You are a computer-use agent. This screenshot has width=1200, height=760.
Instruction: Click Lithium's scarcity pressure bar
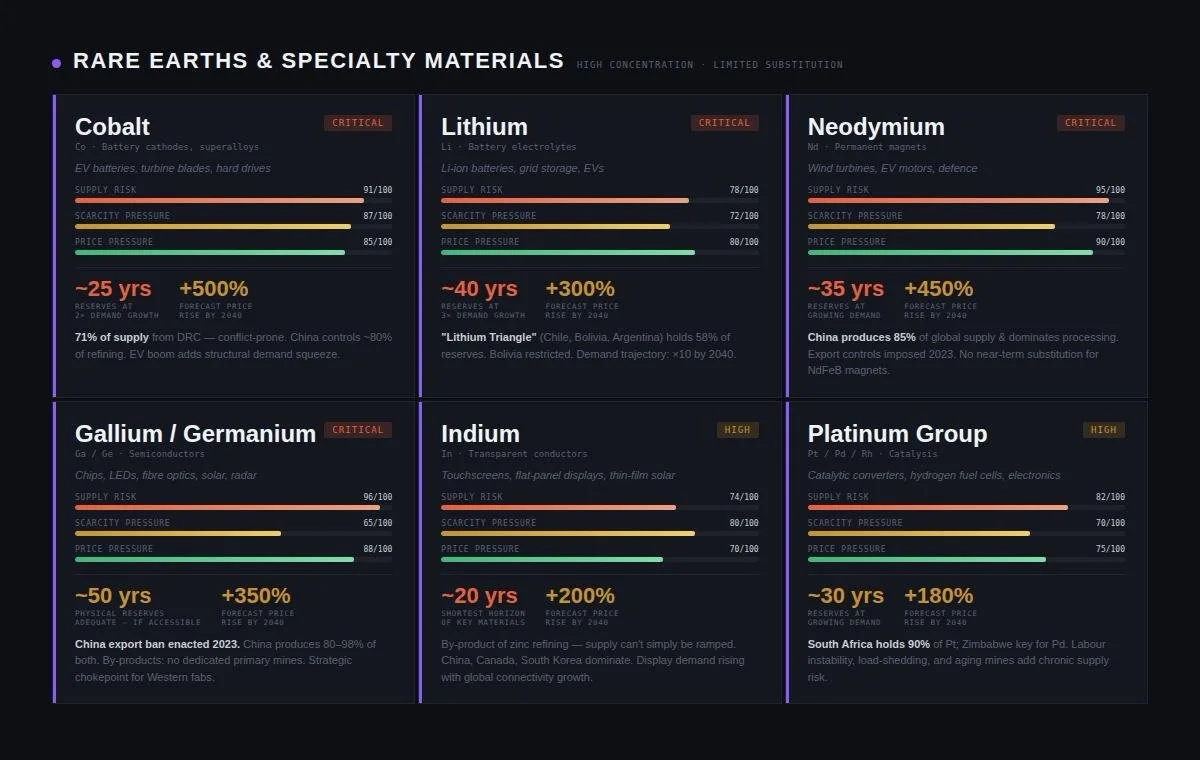[x=600, y=226]
